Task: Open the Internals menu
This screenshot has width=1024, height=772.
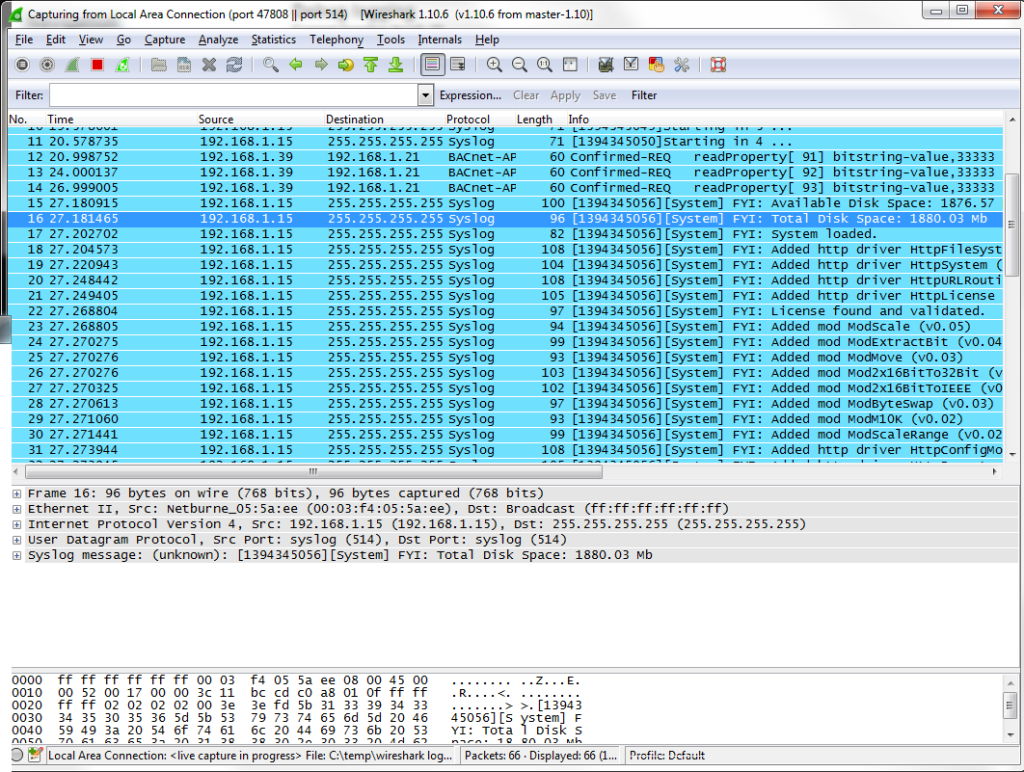Action: [440, 39]
